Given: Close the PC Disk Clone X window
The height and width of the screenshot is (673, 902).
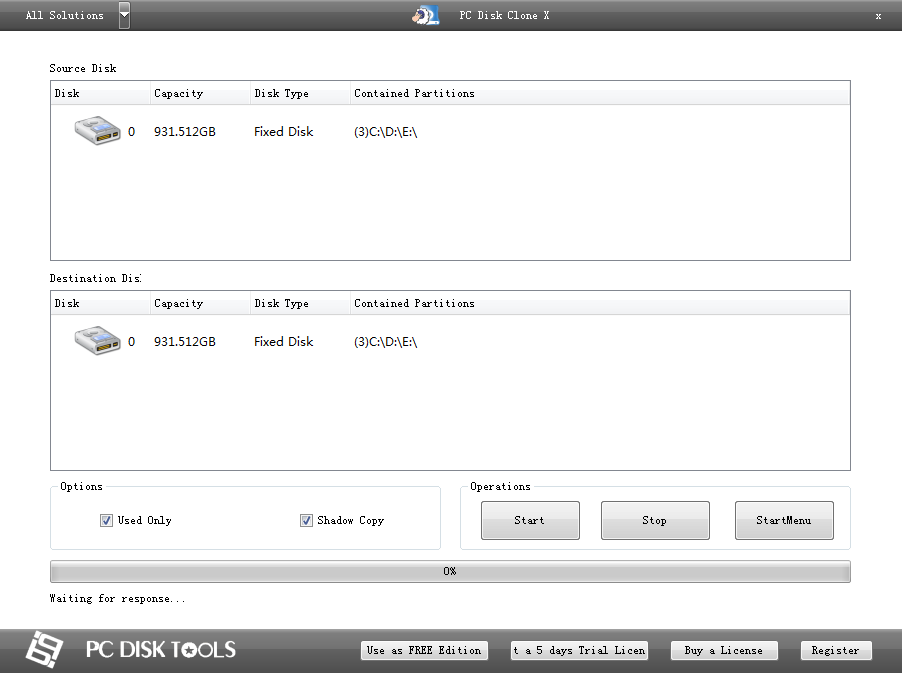Looking at the screenshot, I should point(878,16).
